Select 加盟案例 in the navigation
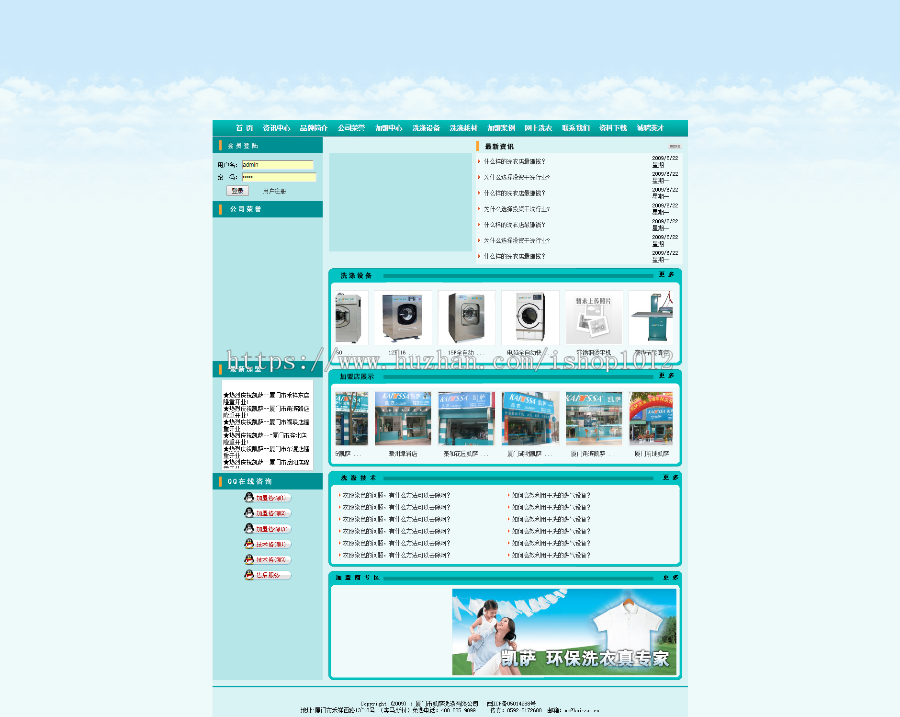 pos(501,128)
